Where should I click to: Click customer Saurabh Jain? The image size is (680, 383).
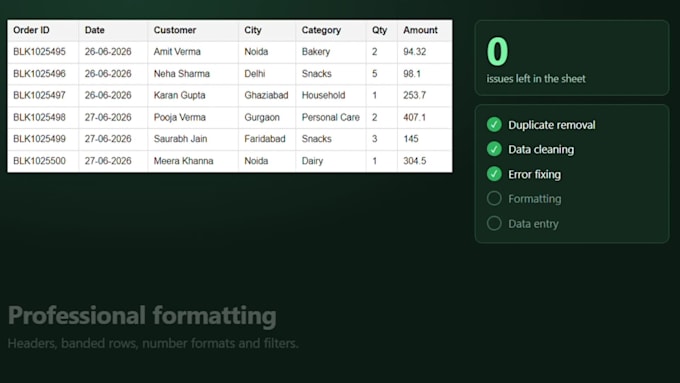pos(180,139)
